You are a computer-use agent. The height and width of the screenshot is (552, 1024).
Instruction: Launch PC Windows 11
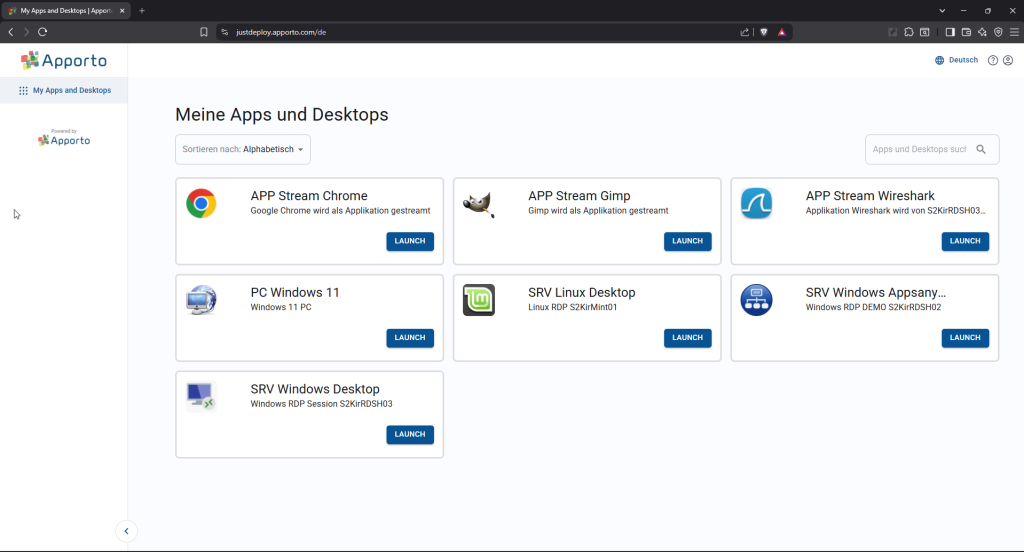pyautogui.click(x=410, y=338)
